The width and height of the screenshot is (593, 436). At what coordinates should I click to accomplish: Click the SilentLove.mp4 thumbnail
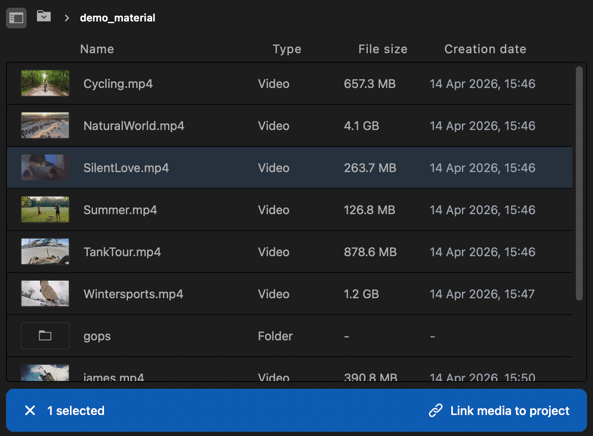click(45, 167)
